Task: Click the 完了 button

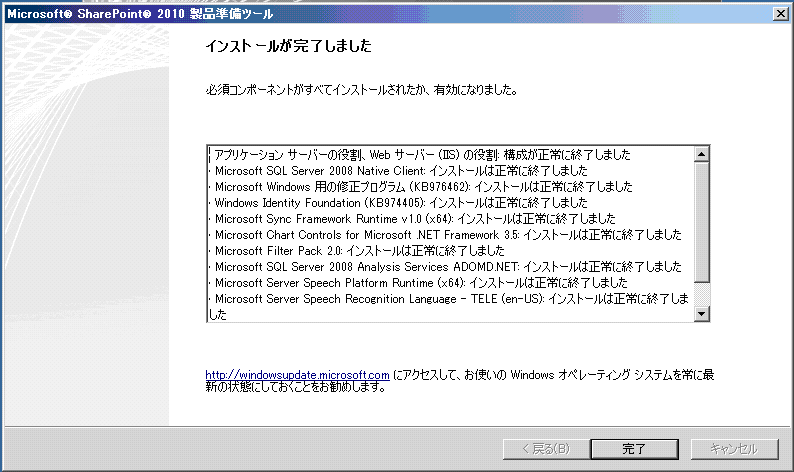Action: pos(634,449)
